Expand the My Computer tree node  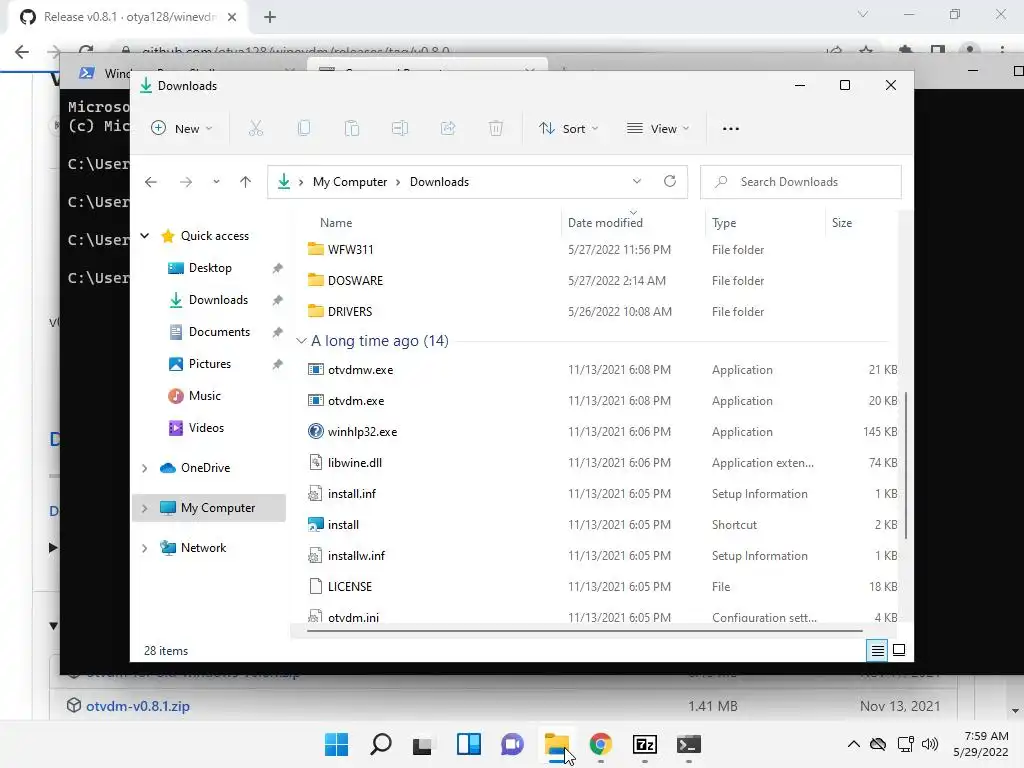(x=145, y=508)
